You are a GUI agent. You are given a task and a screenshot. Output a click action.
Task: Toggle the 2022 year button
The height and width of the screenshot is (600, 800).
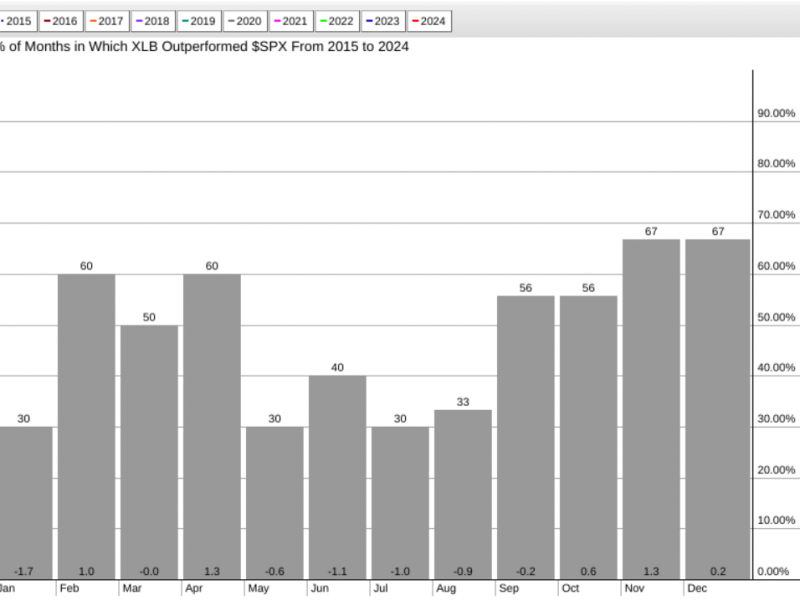337,21
